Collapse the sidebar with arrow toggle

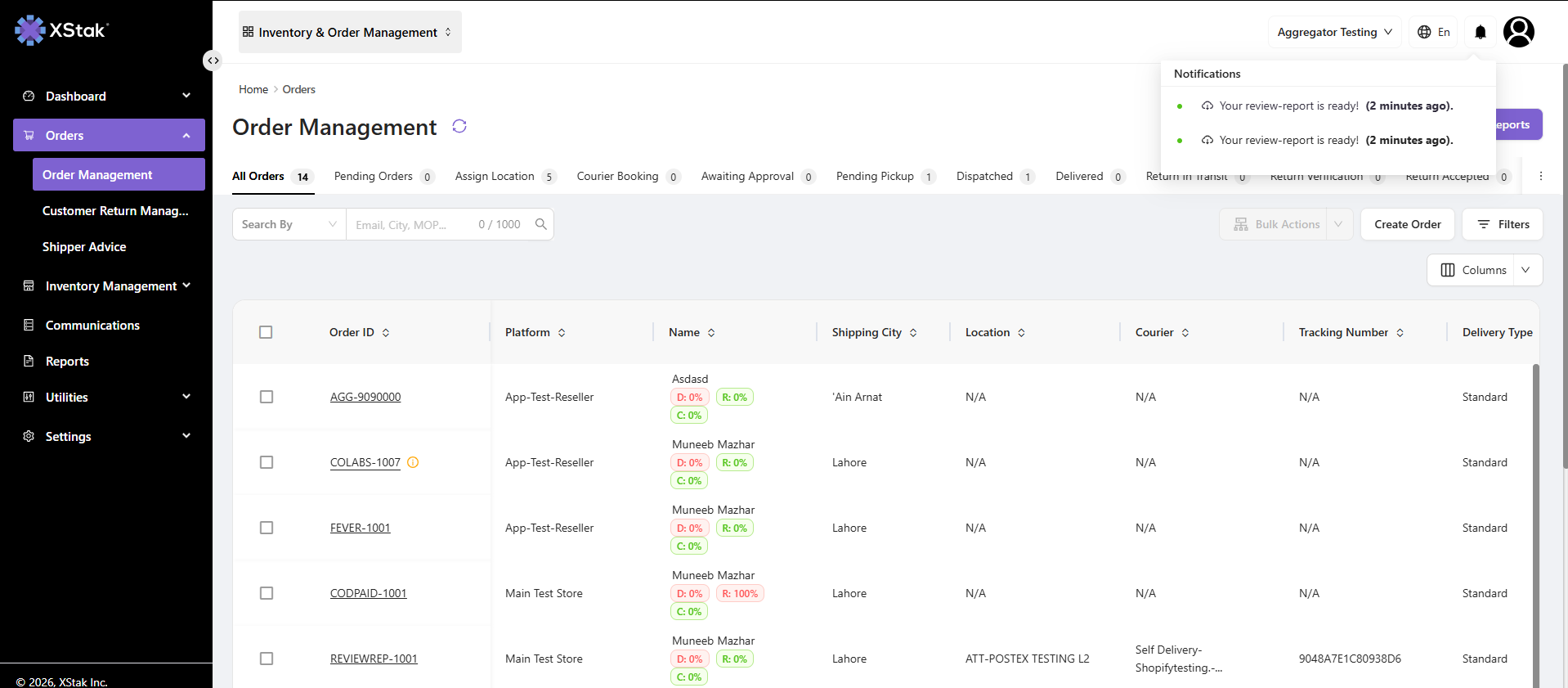pyautogui.click(x=213, y=61)
